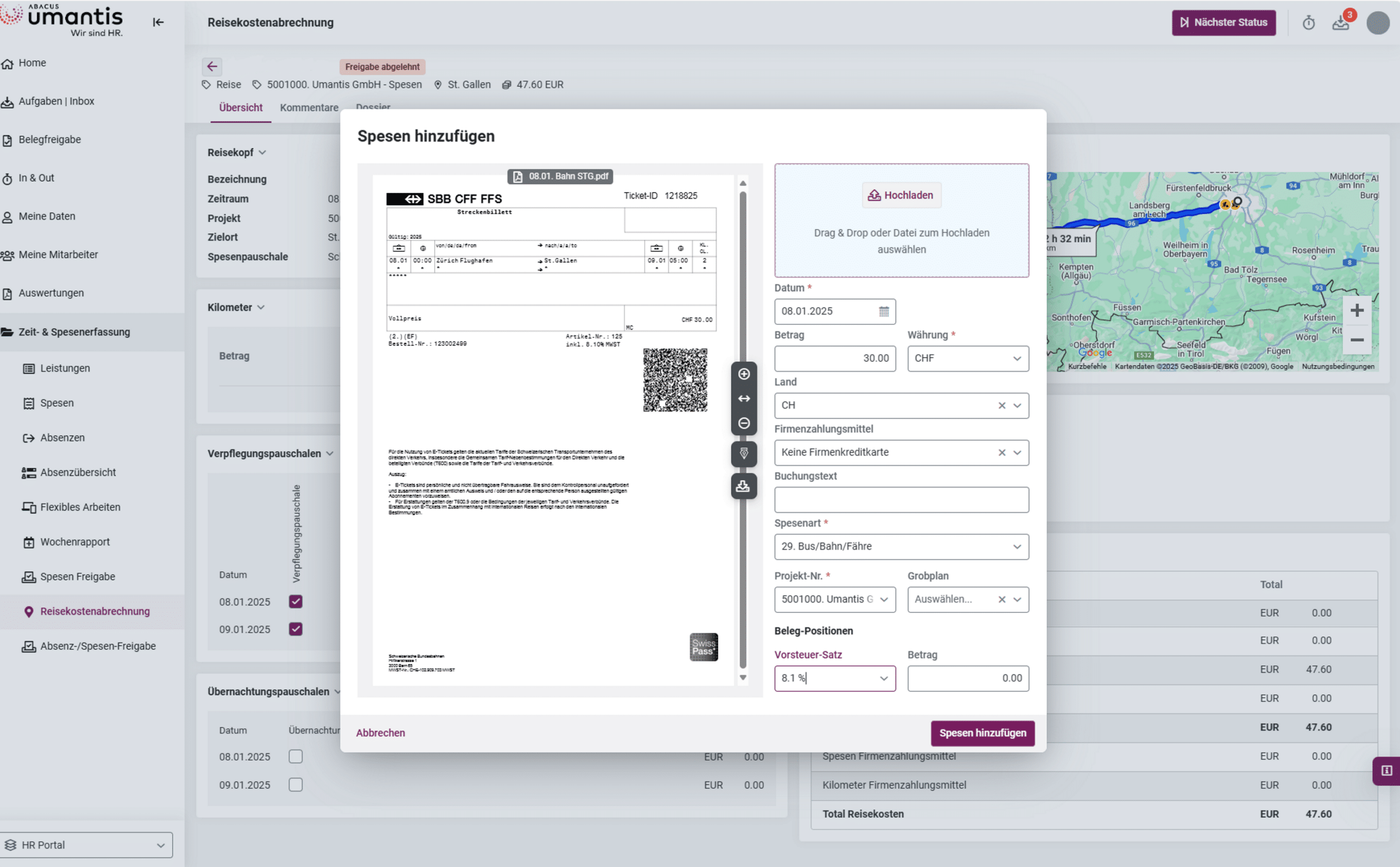The width and height of the screenshot is (1400, 867).
Task: Uncheck Verpflegungspauschale for 09.01.2025
Action: point(295,629)
